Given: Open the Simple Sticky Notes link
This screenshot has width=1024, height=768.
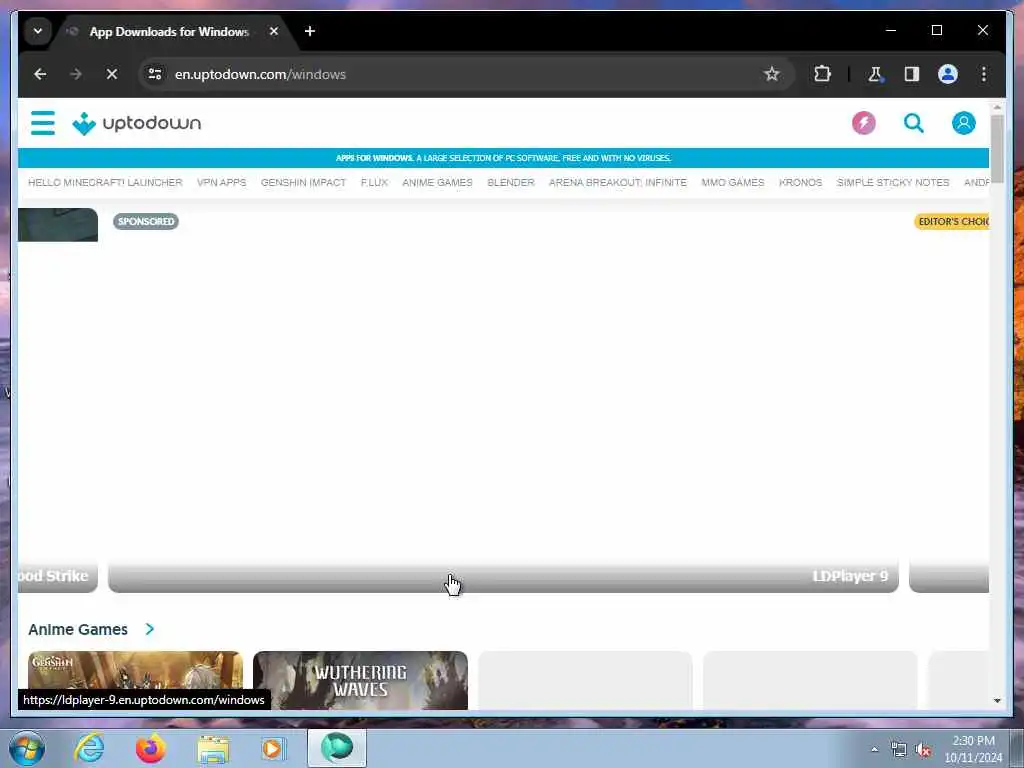Looking at the screenshot, I should (893, 183).
